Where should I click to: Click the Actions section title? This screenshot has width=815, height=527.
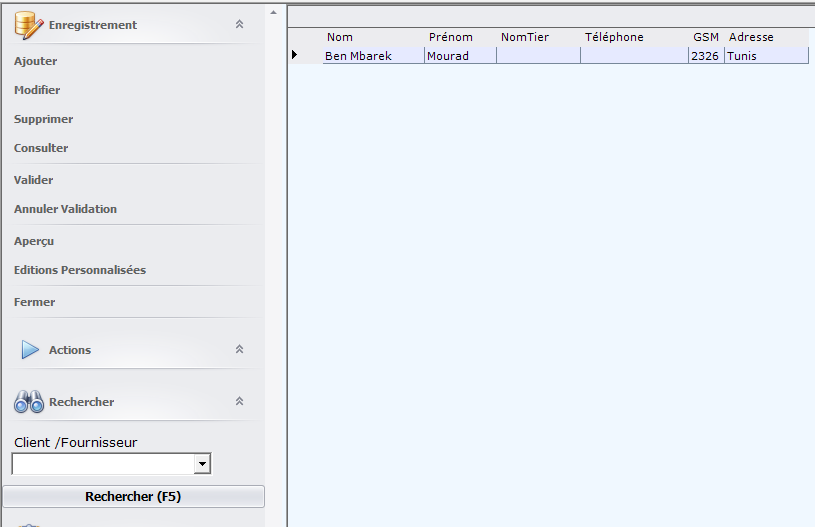(70, 350)
